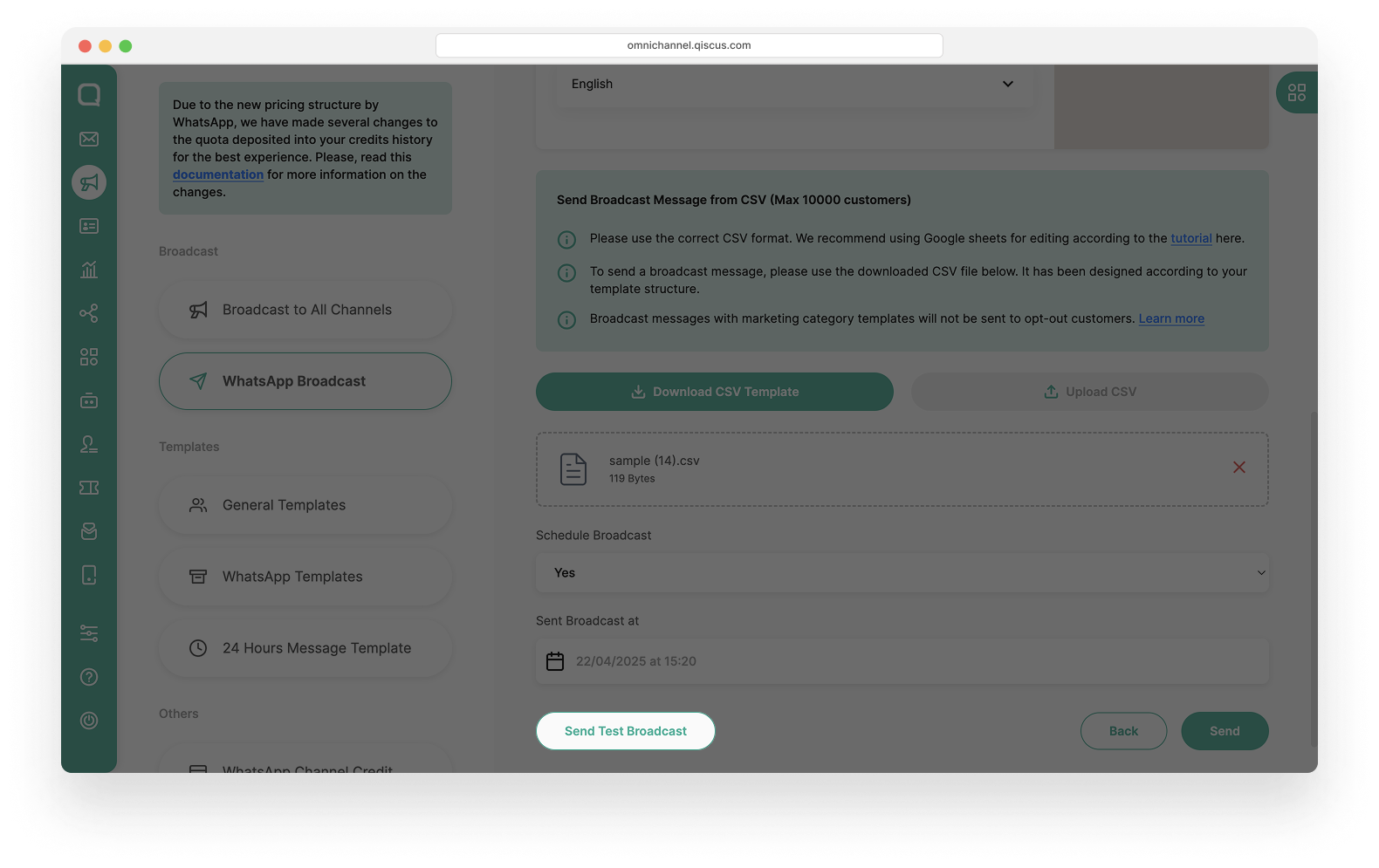Viewport: 1379px width, 868px height.
Task: Open the chatbot robot icon in sidebar
Action: pos(89,400)
